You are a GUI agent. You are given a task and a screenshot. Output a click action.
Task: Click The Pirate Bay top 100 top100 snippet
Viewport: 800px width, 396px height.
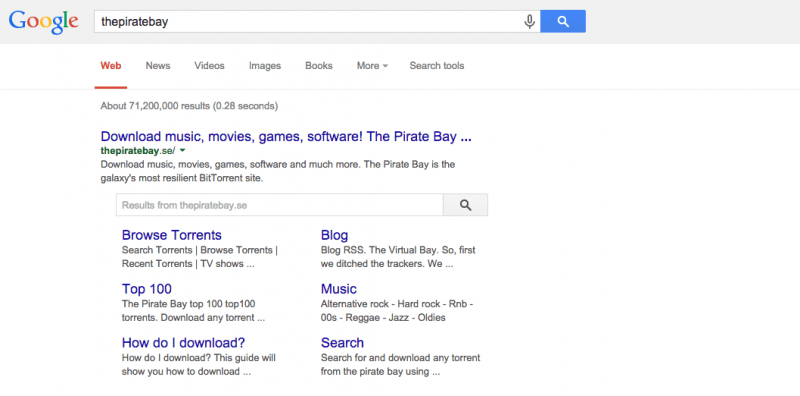point(193,311)
